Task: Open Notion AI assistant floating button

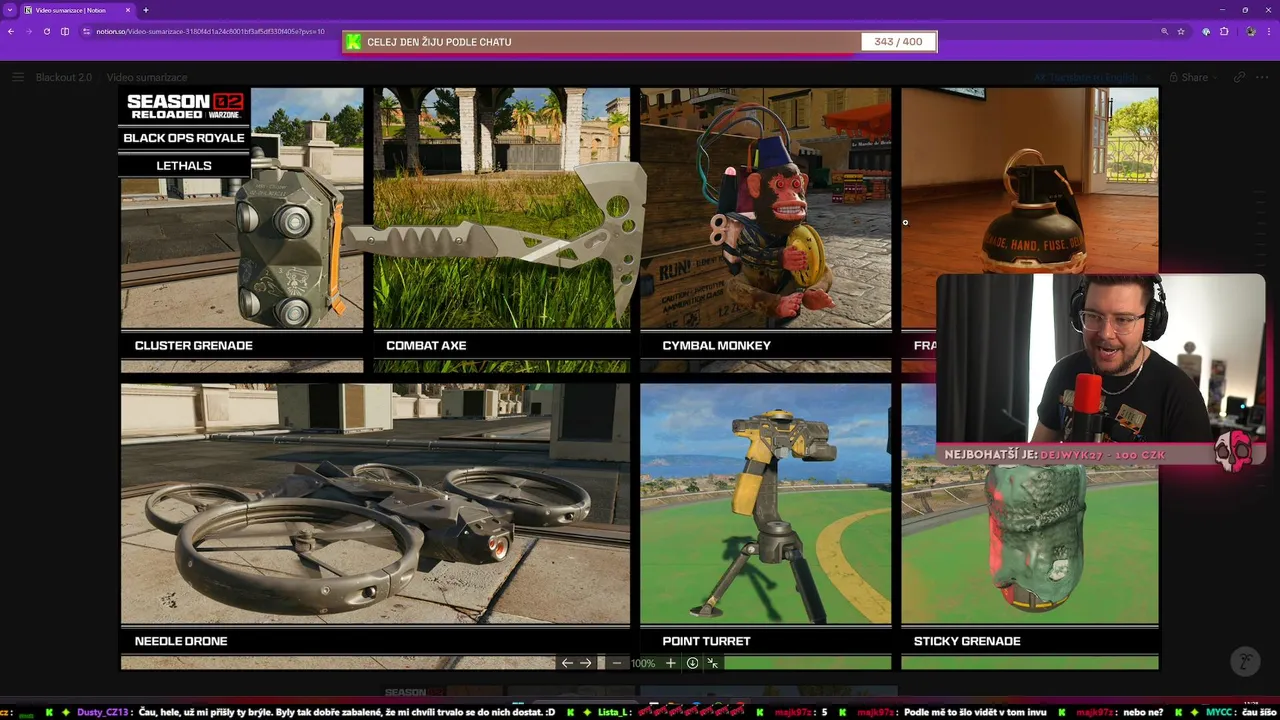Action: [x=1245, y=662]
